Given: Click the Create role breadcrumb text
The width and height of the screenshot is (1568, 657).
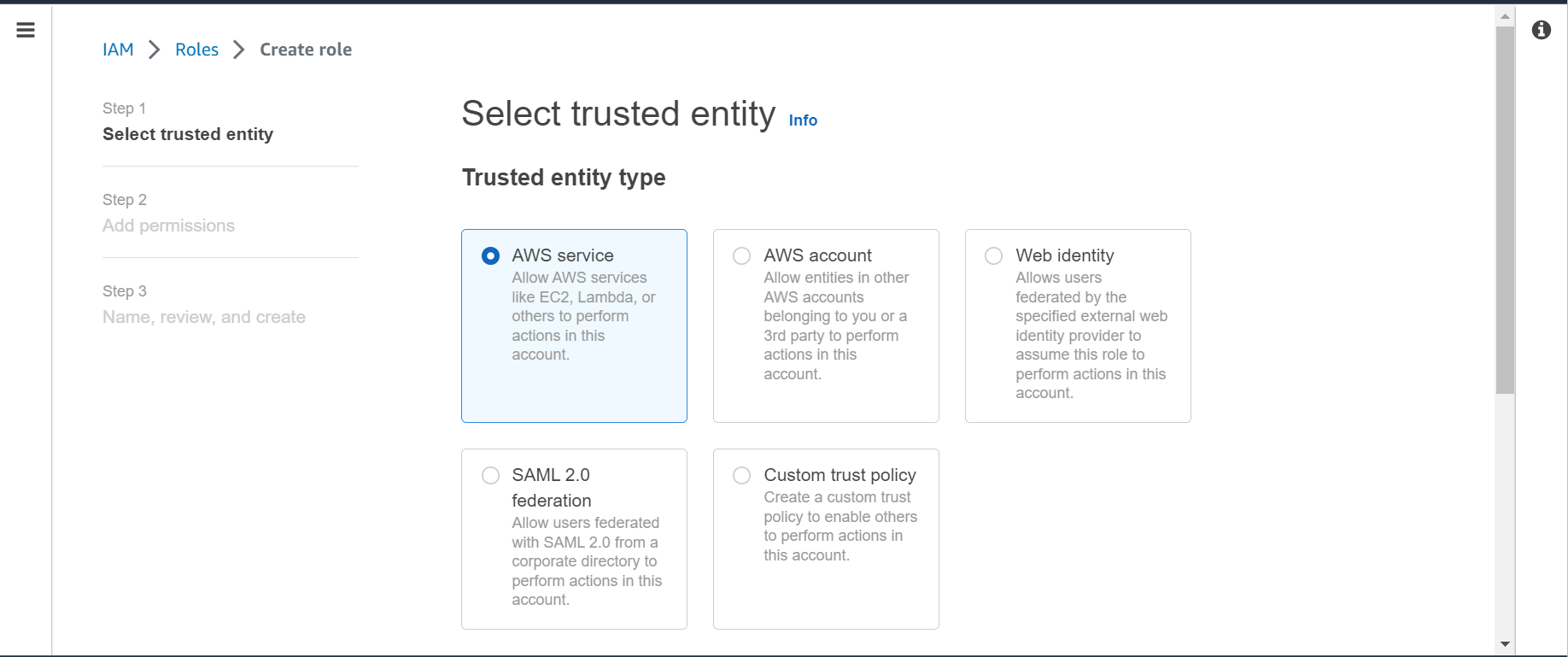Looking at the screenshot, I should [306, 50].
